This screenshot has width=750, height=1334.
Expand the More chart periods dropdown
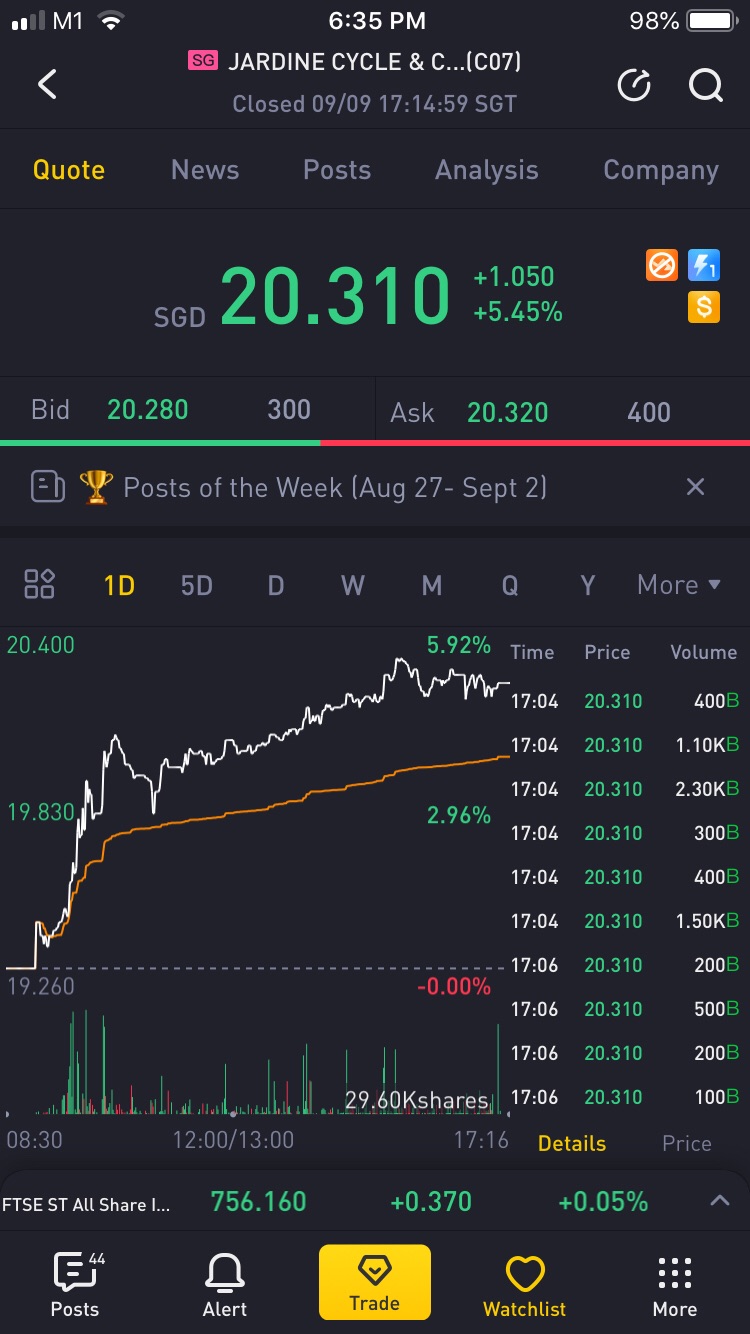click(x=679, y=585)
